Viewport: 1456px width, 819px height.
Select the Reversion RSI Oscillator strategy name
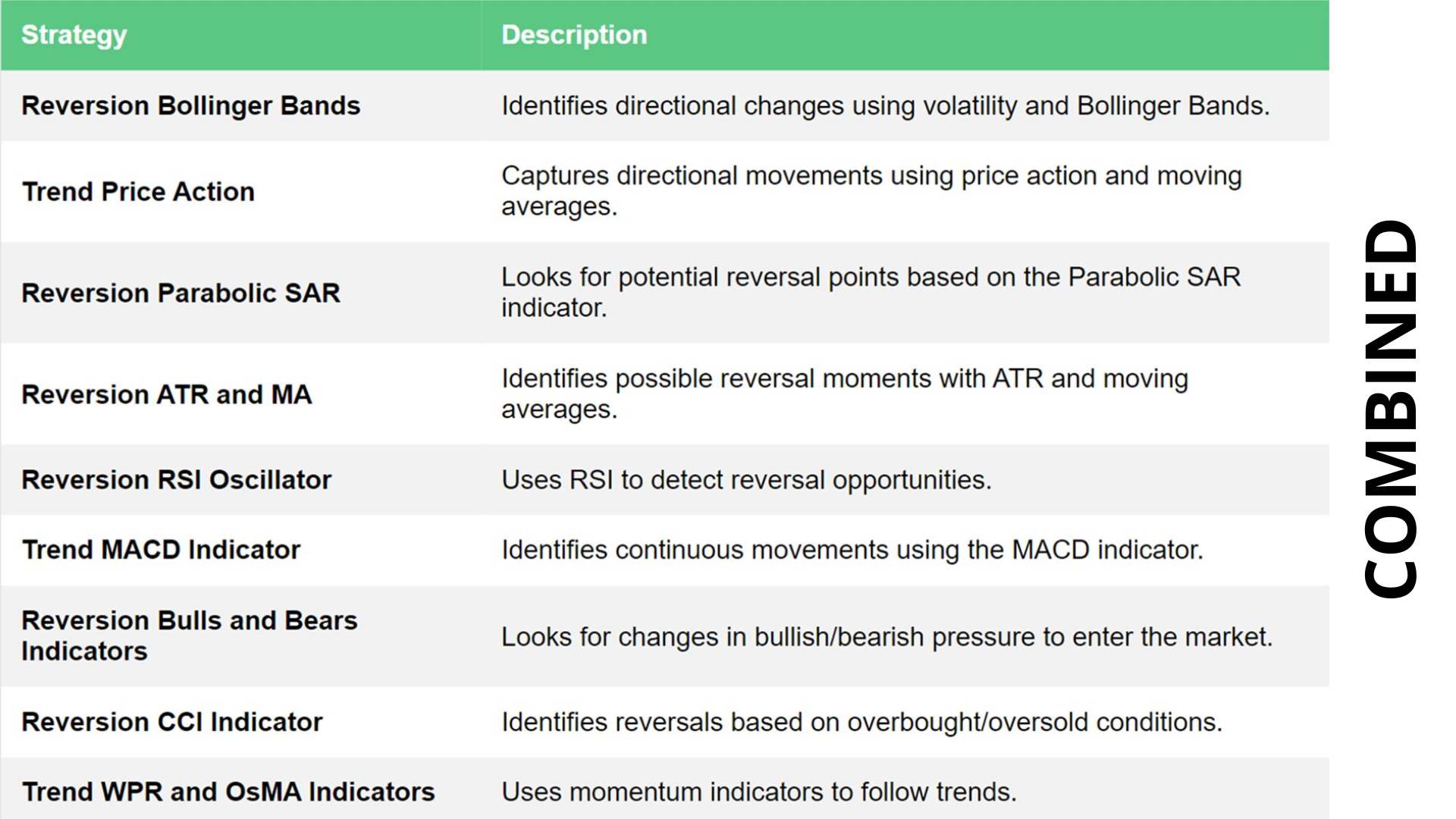click(177, 480)
